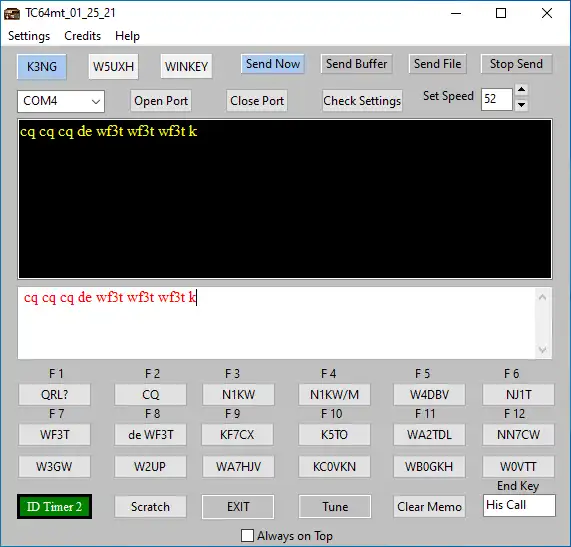The width and height of the screenshot is (571, 547).
Task: Open the Help menu
Action: point(127,36)
